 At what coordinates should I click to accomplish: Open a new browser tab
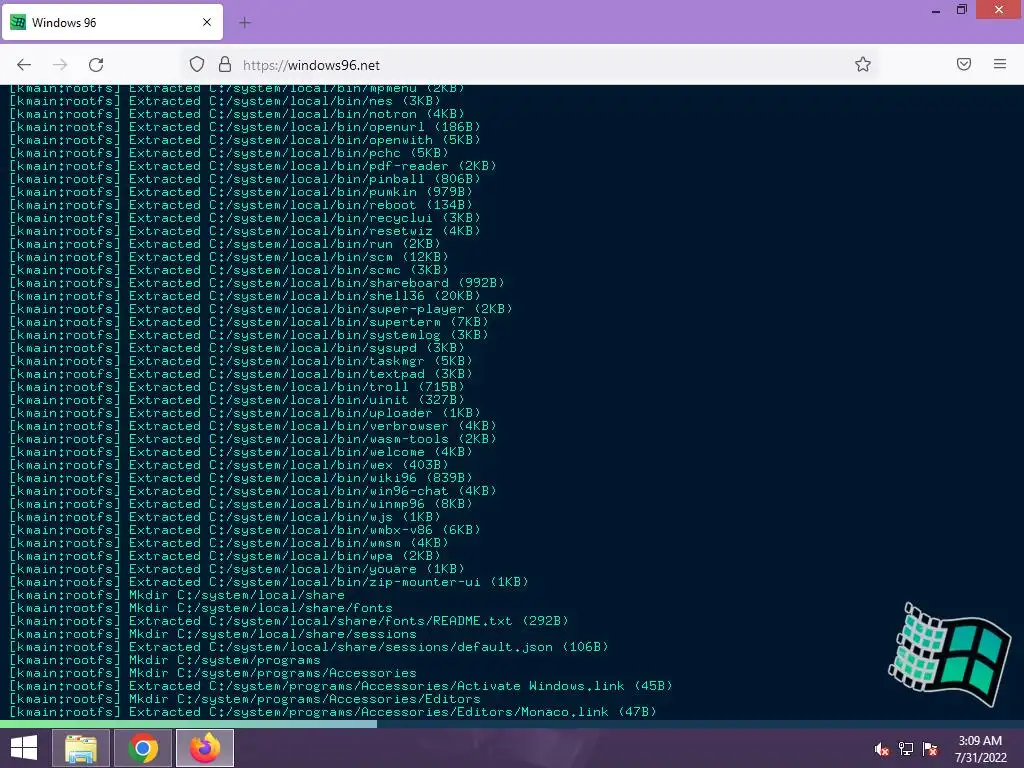(x=245, y=23)
